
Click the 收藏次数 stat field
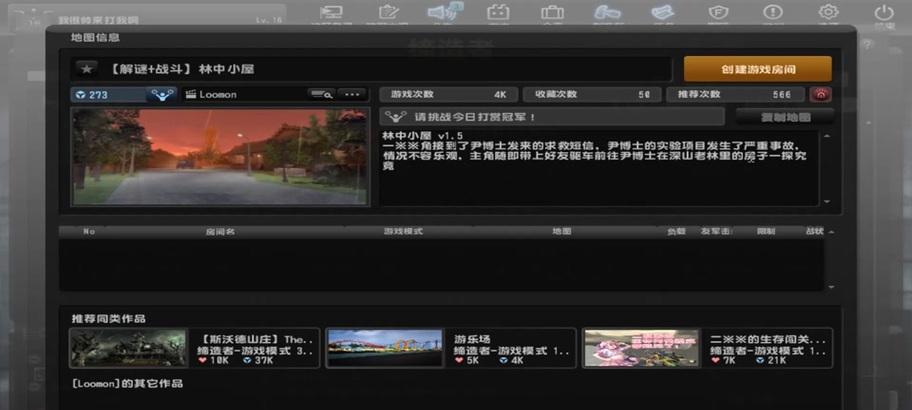[x=592, y=95]
